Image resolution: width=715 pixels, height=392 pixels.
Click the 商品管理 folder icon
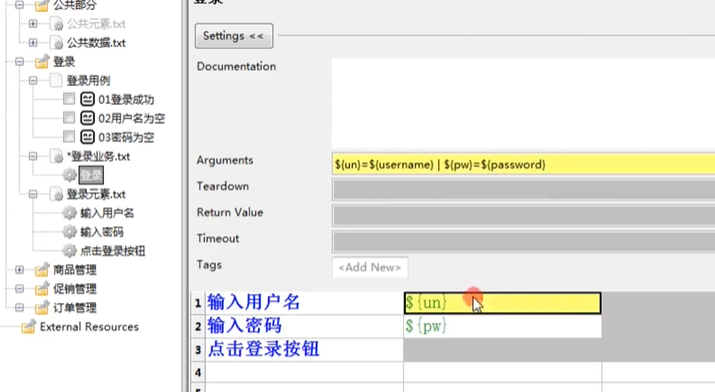[x=42, y=269]
